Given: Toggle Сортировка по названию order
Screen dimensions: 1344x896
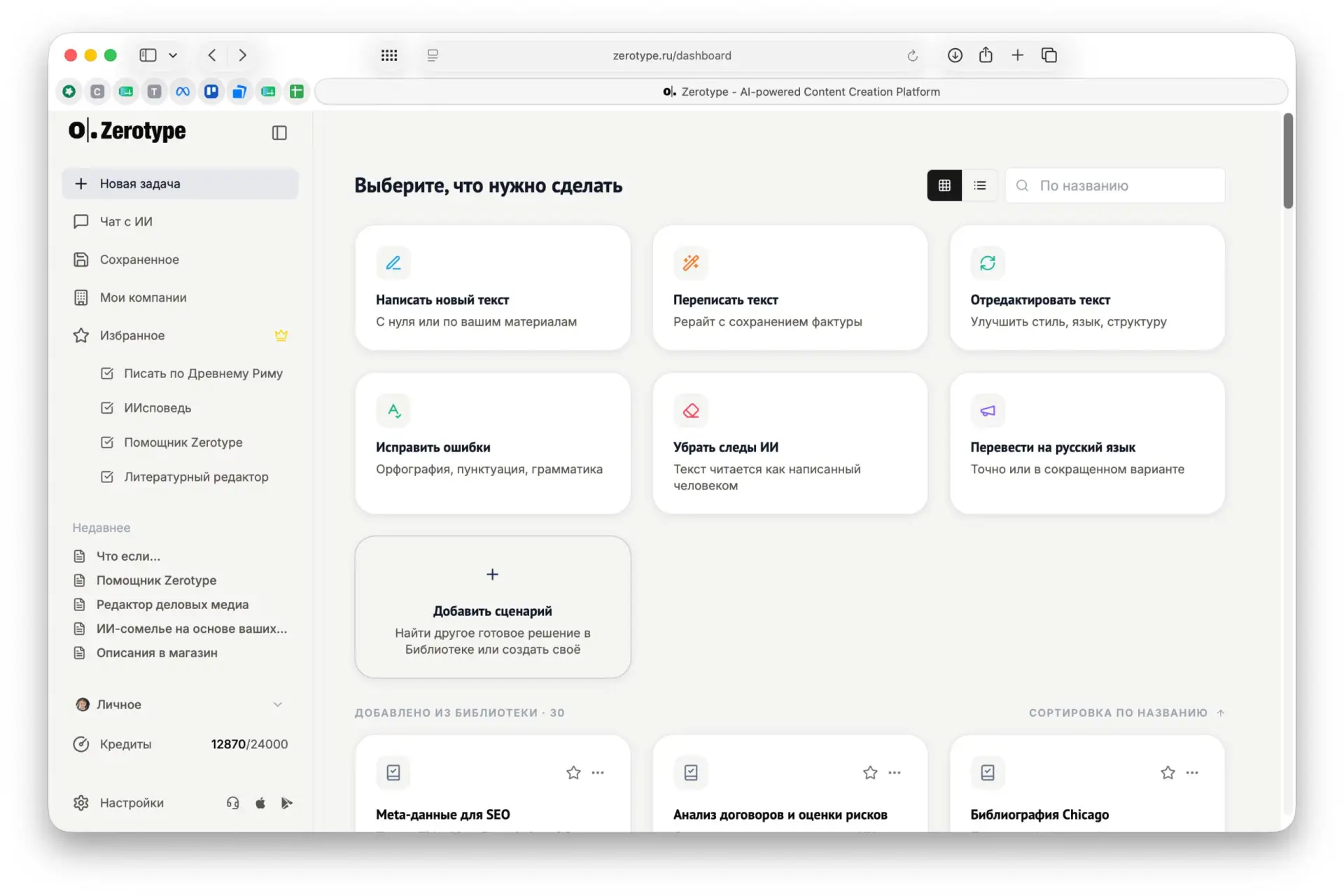Looking at the screenshot, I should 1127,713.
